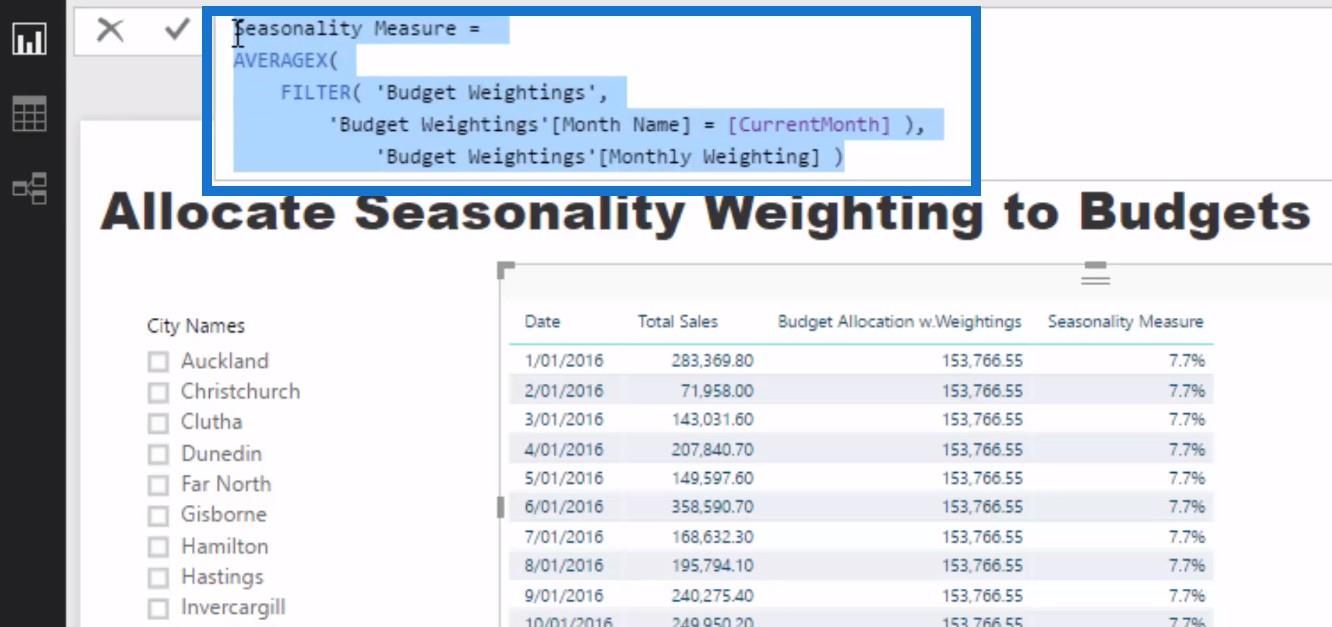Screen dimensions: 1332x627
Task: Click the Seasonality Measure column header
Action: [x=1125, y=321]
